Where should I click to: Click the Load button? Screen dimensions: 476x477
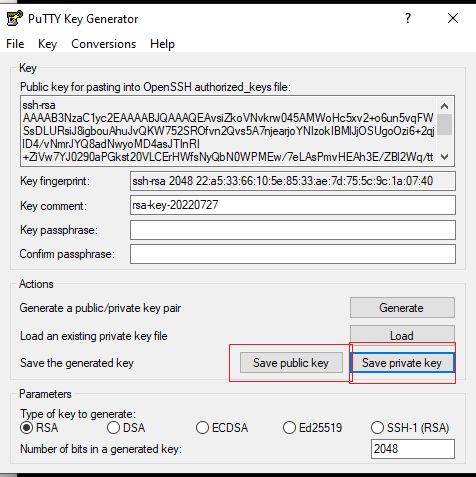point(402,334)
